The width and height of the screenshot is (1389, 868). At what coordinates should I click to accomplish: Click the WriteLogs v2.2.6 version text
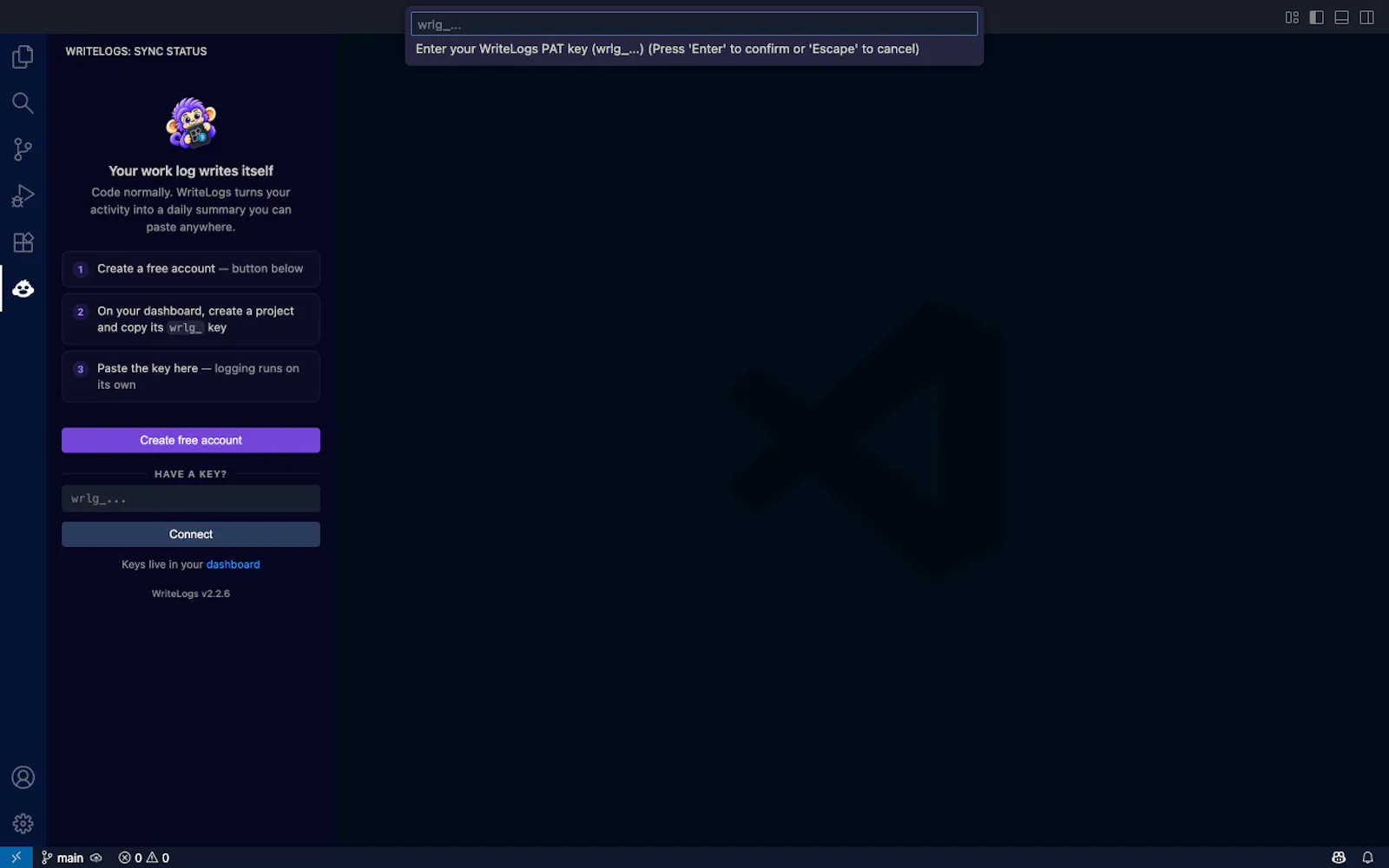[191, 594]
